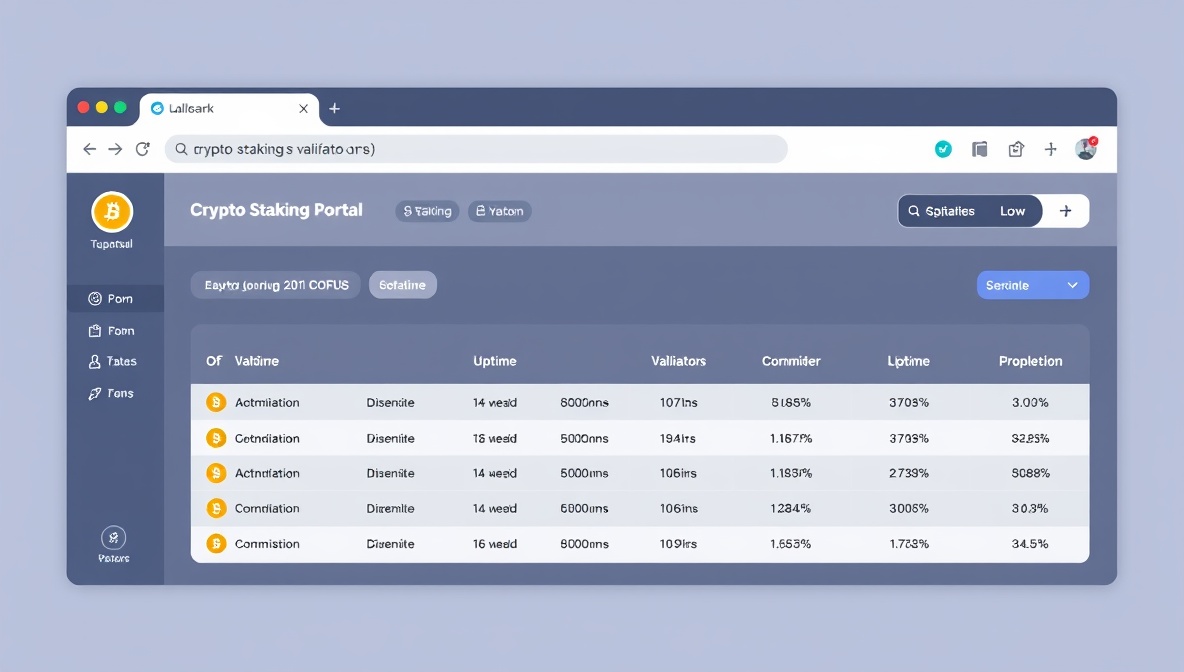The image size is (1184, 672).
Task: Click the Bitcoin logo in sidebar
Action: click(112, 211)
